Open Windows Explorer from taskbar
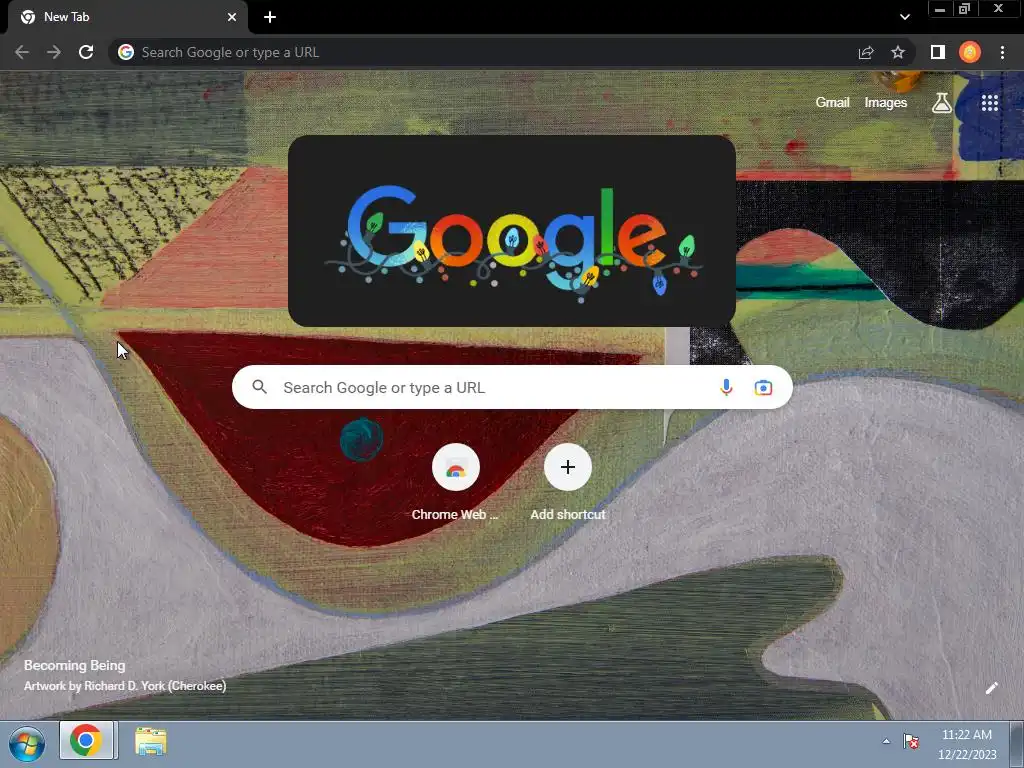This screenshot has width=1024, height=768. [151, 742]
